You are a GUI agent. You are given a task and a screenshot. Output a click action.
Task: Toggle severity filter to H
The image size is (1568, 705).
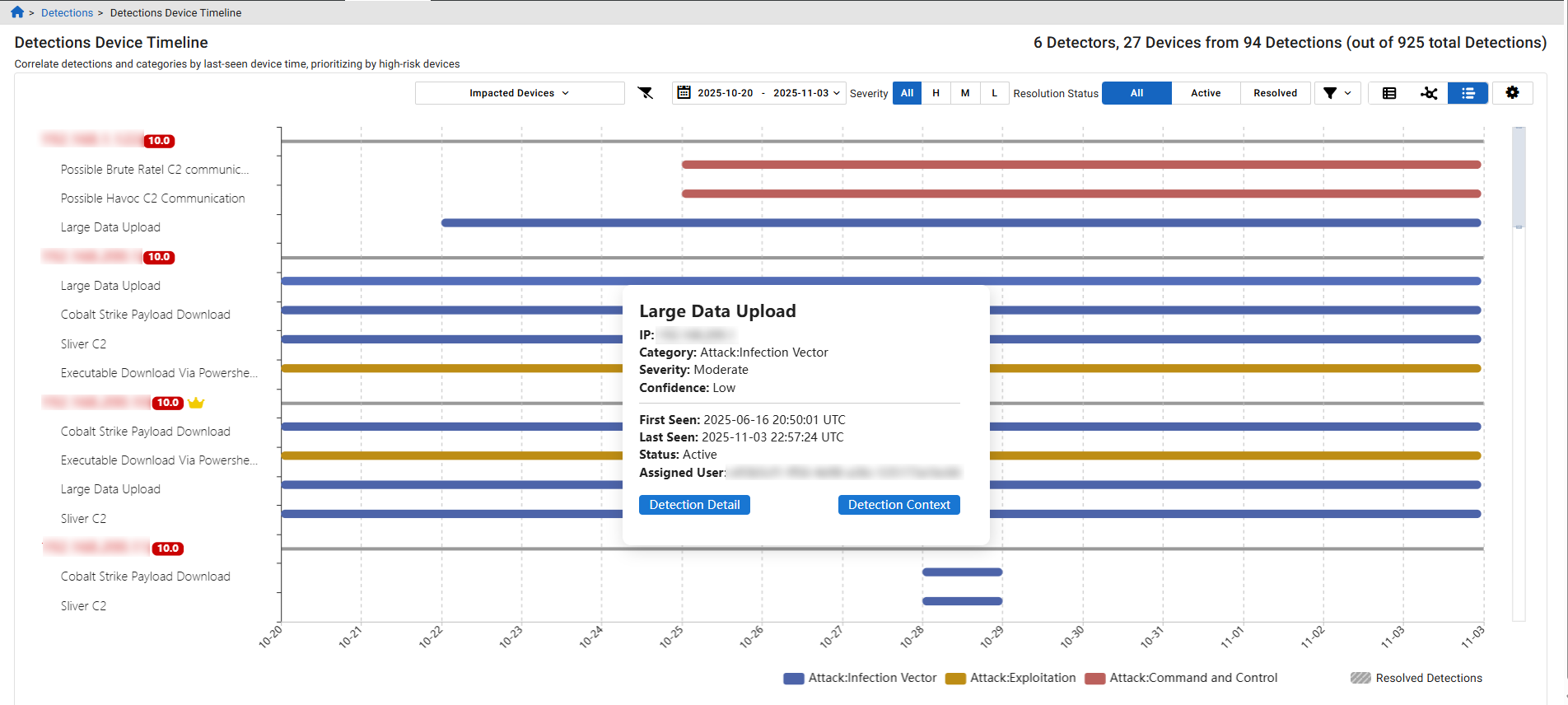936,93
